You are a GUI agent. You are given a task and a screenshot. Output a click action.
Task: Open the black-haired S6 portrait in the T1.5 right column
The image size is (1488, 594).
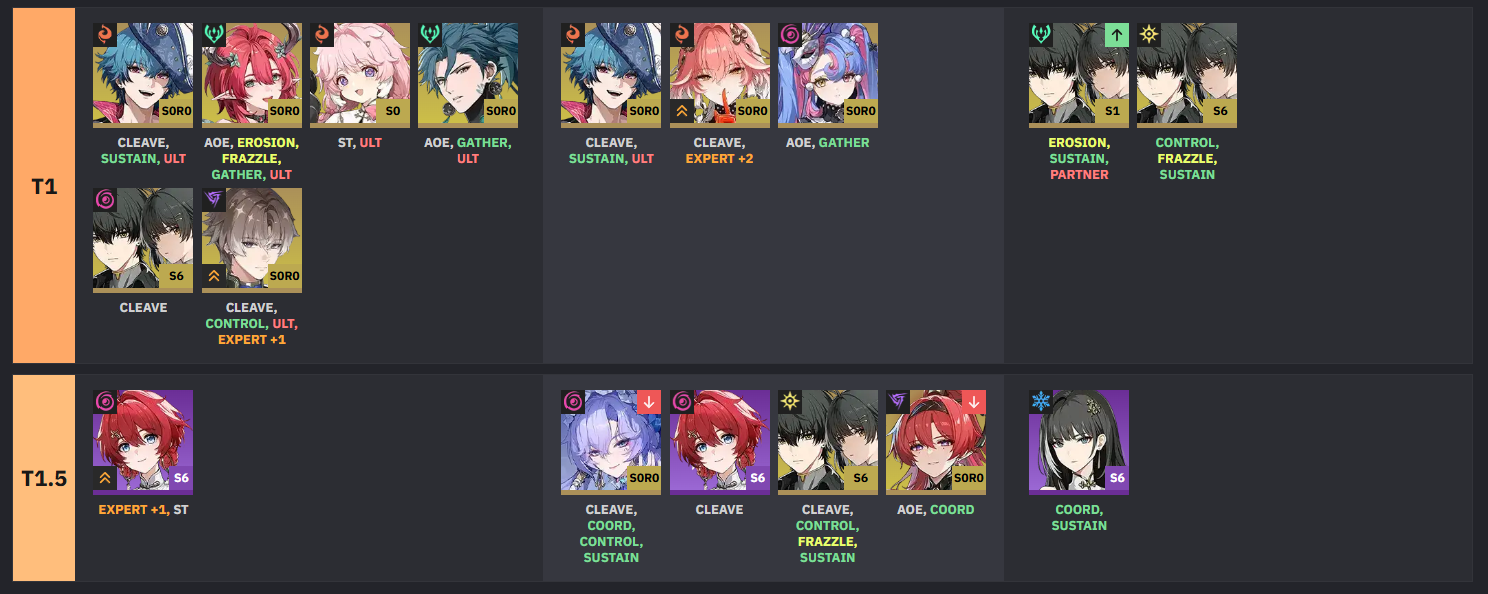click(x=1079, y=442)
